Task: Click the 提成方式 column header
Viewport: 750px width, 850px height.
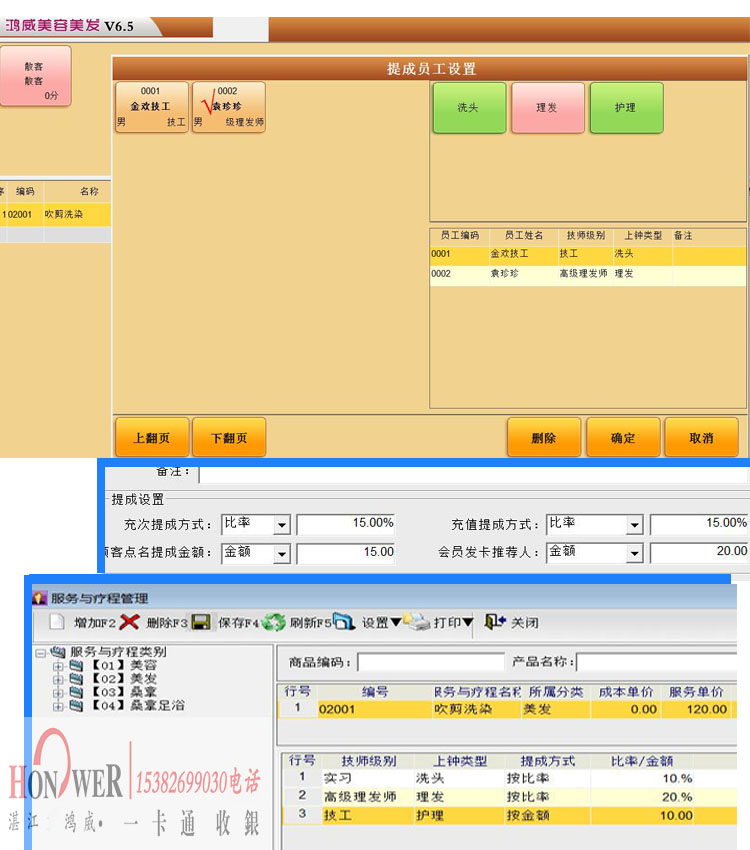Action: click(x=547, y=761)
